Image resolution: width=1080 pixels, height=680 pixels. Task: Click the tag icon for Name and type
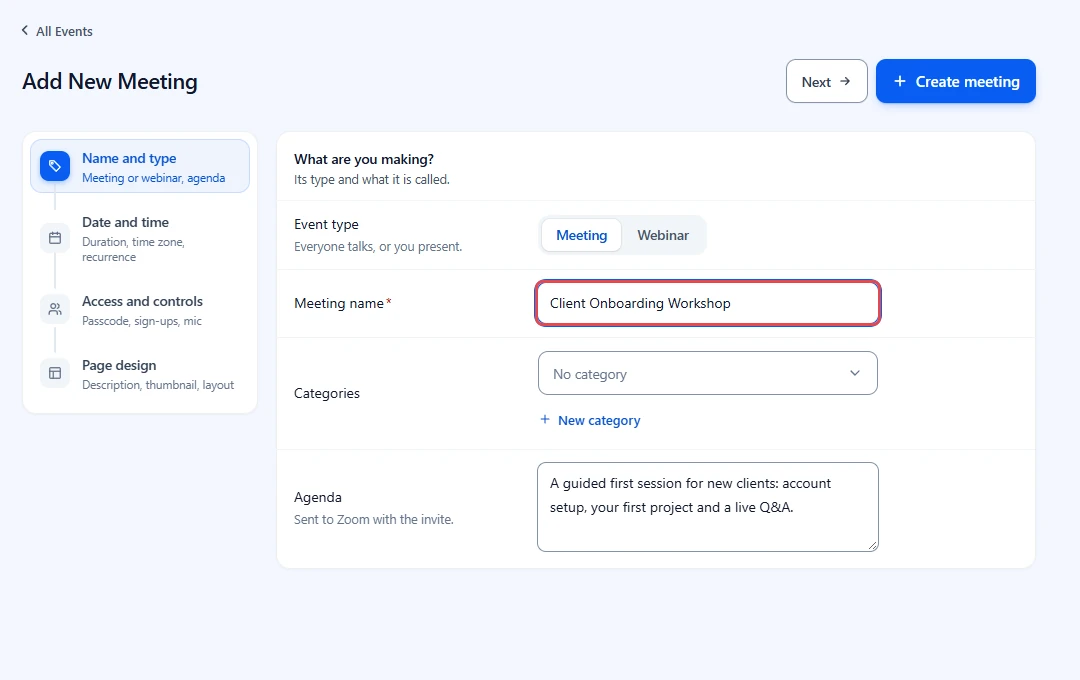55,166
